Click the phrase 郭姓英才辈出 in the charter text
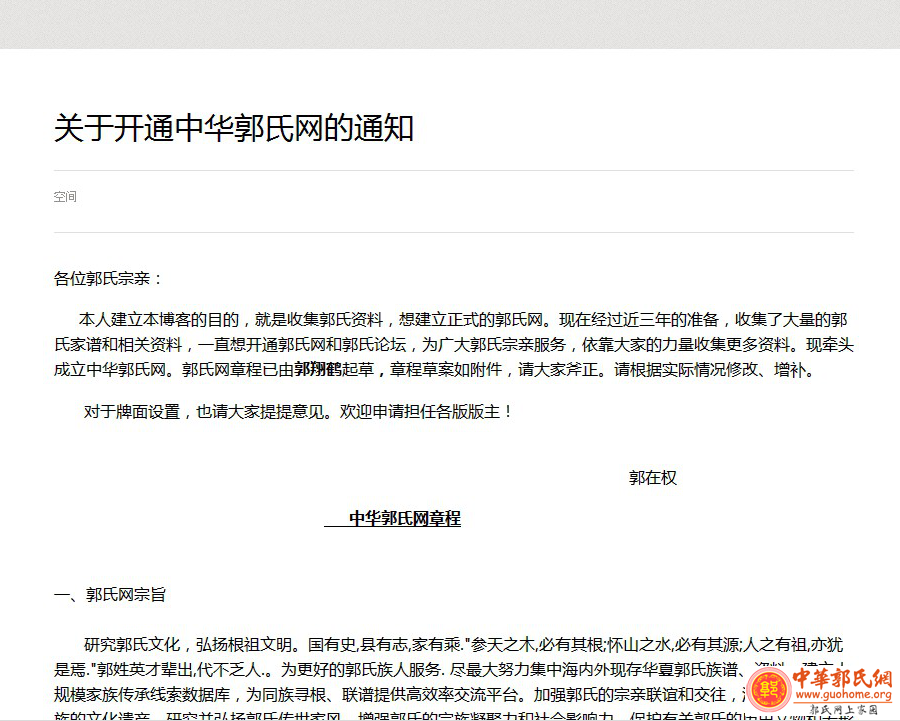 coord(147,670)
